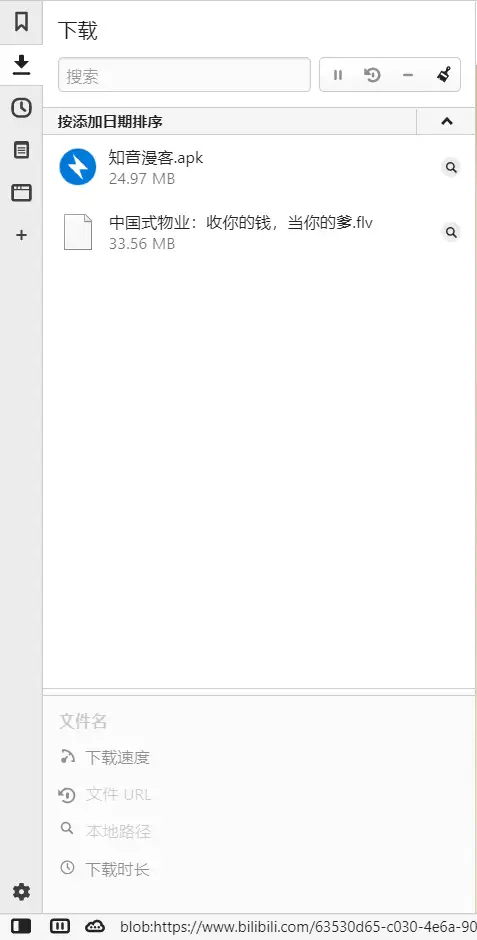Toggle page tiling in the status bar
The height and width of the screenshot is (940, 477).
point(59,926)
